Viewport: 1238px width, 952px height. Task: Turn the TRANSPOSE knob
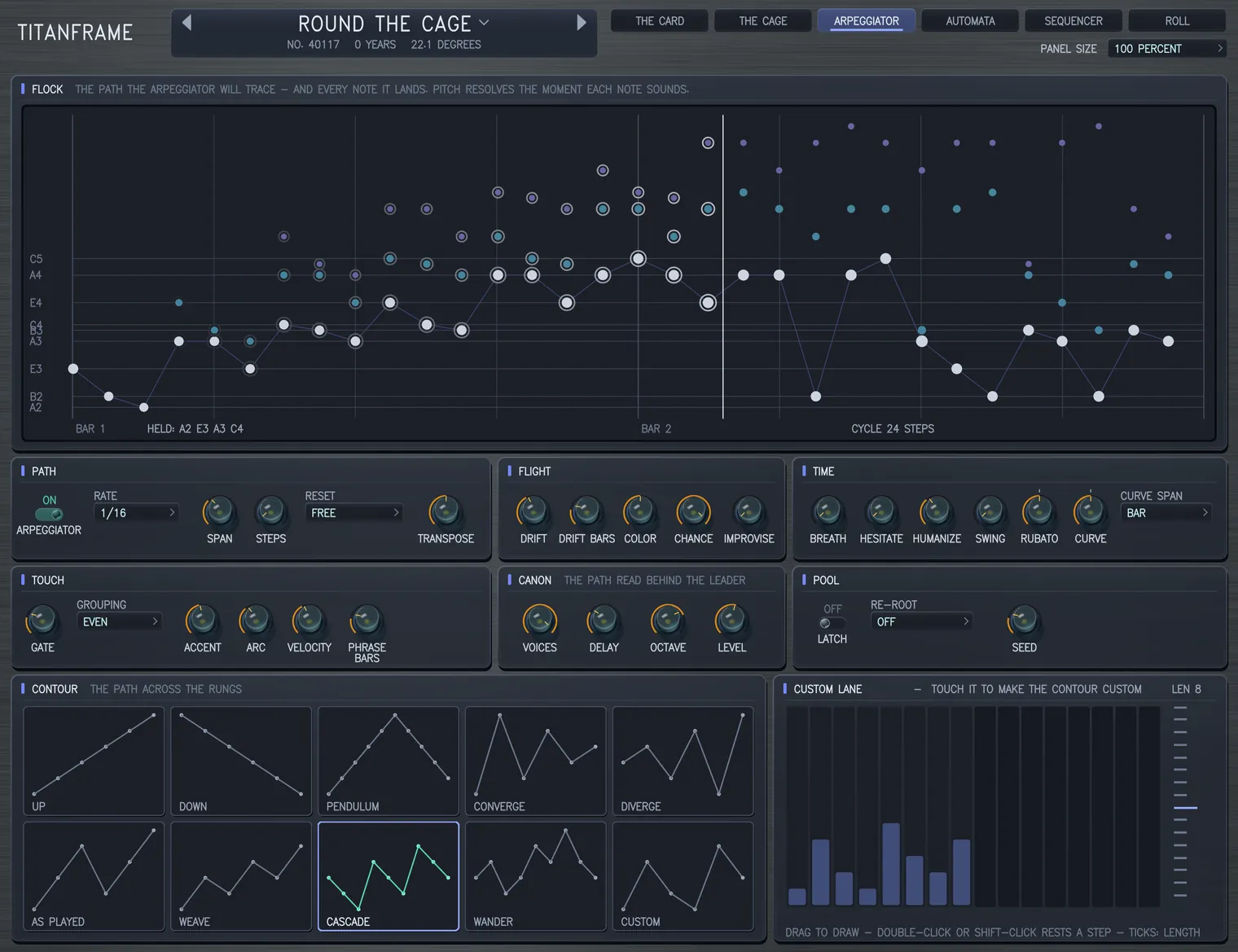click(x=445, y=511)
